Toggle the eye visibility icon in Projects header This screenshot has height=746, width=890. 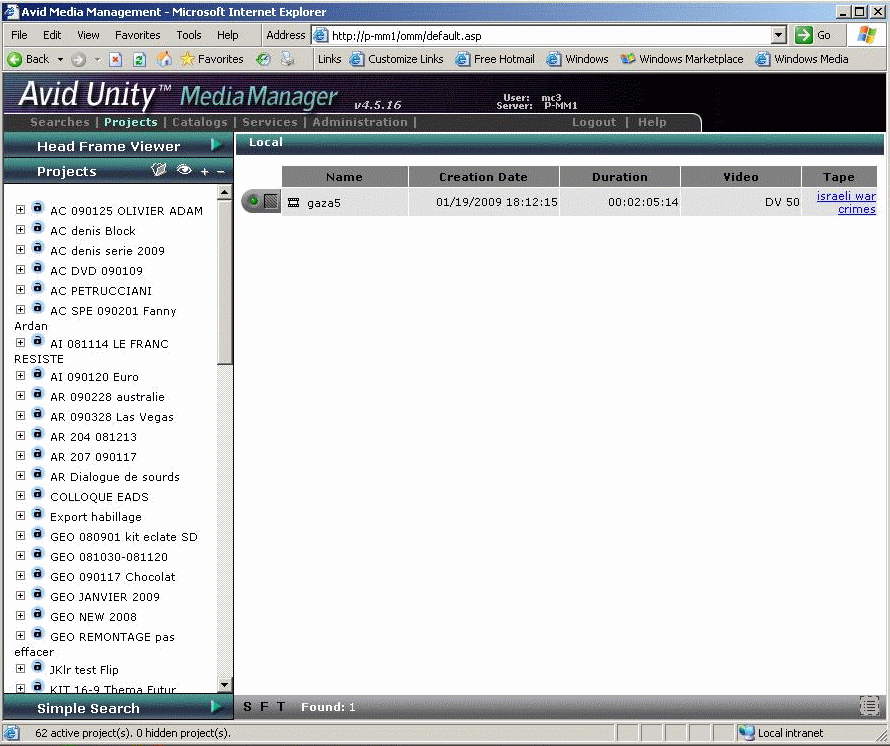(x=184, y=170)
